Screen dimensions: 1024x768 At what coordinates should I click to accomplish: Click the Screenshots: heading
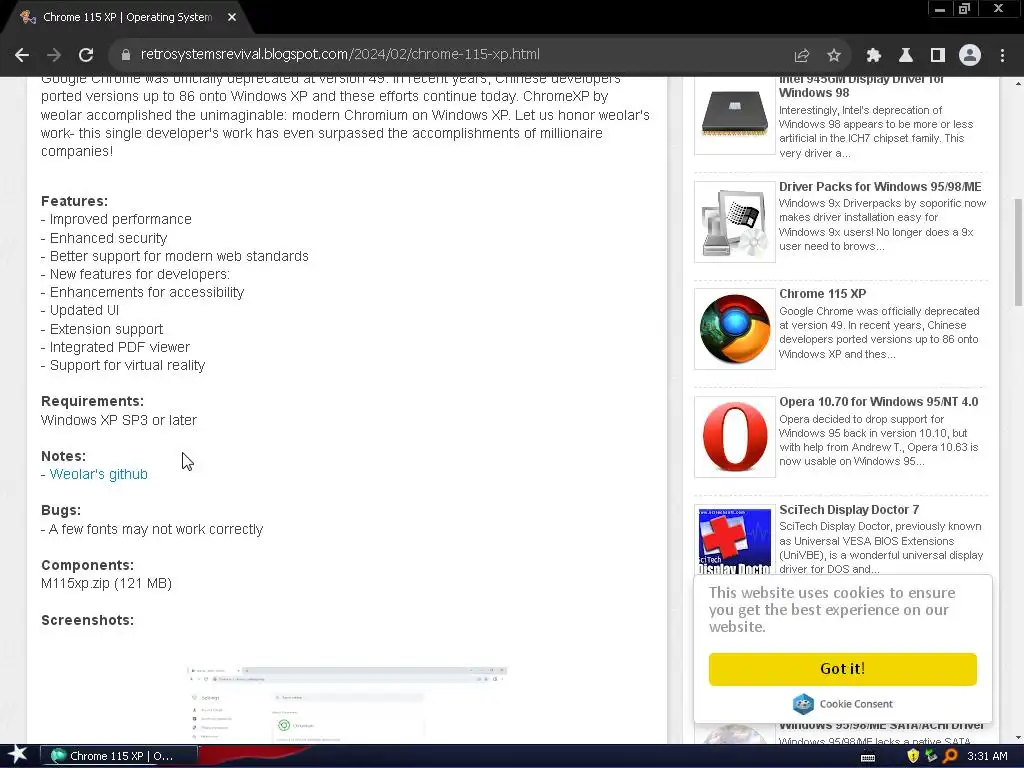[88, 620]
